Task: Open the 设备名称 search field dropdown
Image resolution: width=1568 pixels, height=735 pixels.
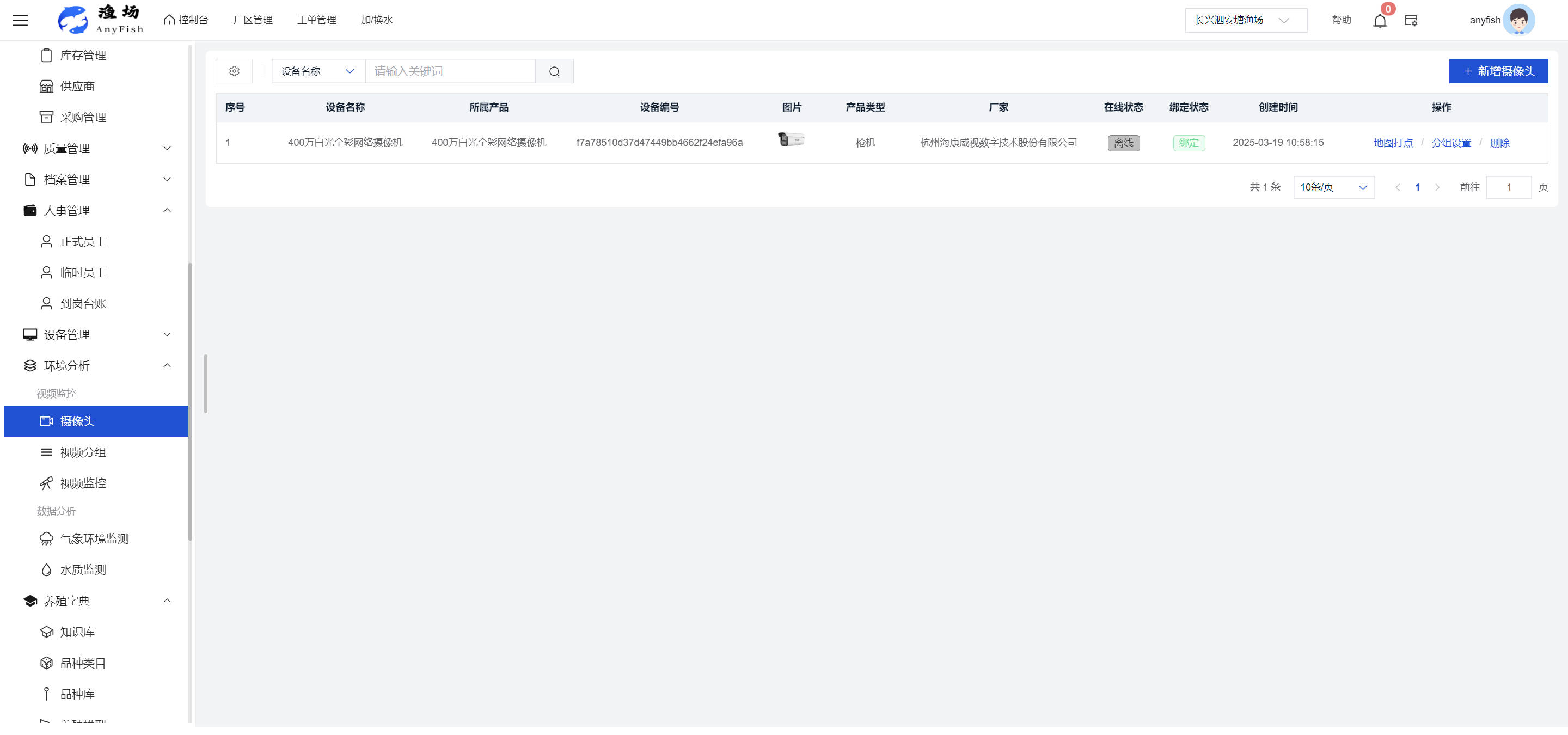Action: point(318,71)
